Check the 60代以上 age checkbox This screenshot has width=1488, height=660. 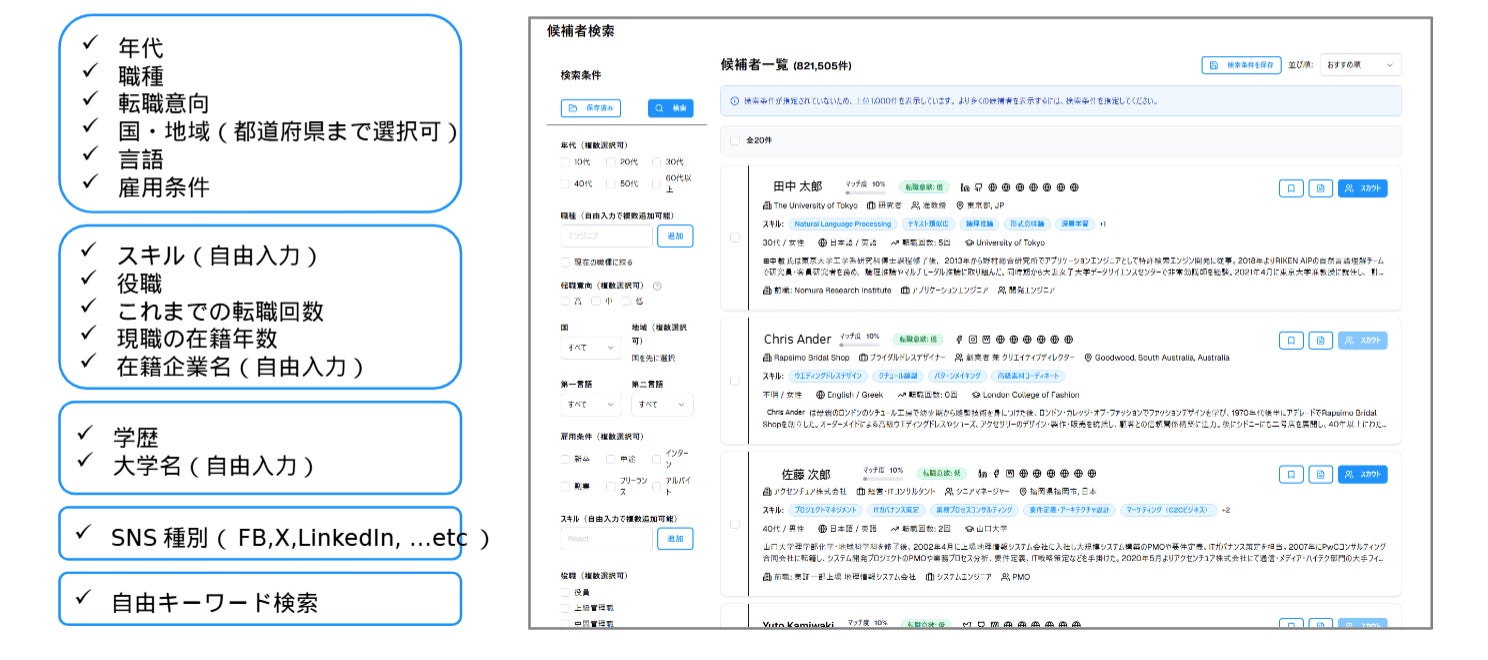657,184
